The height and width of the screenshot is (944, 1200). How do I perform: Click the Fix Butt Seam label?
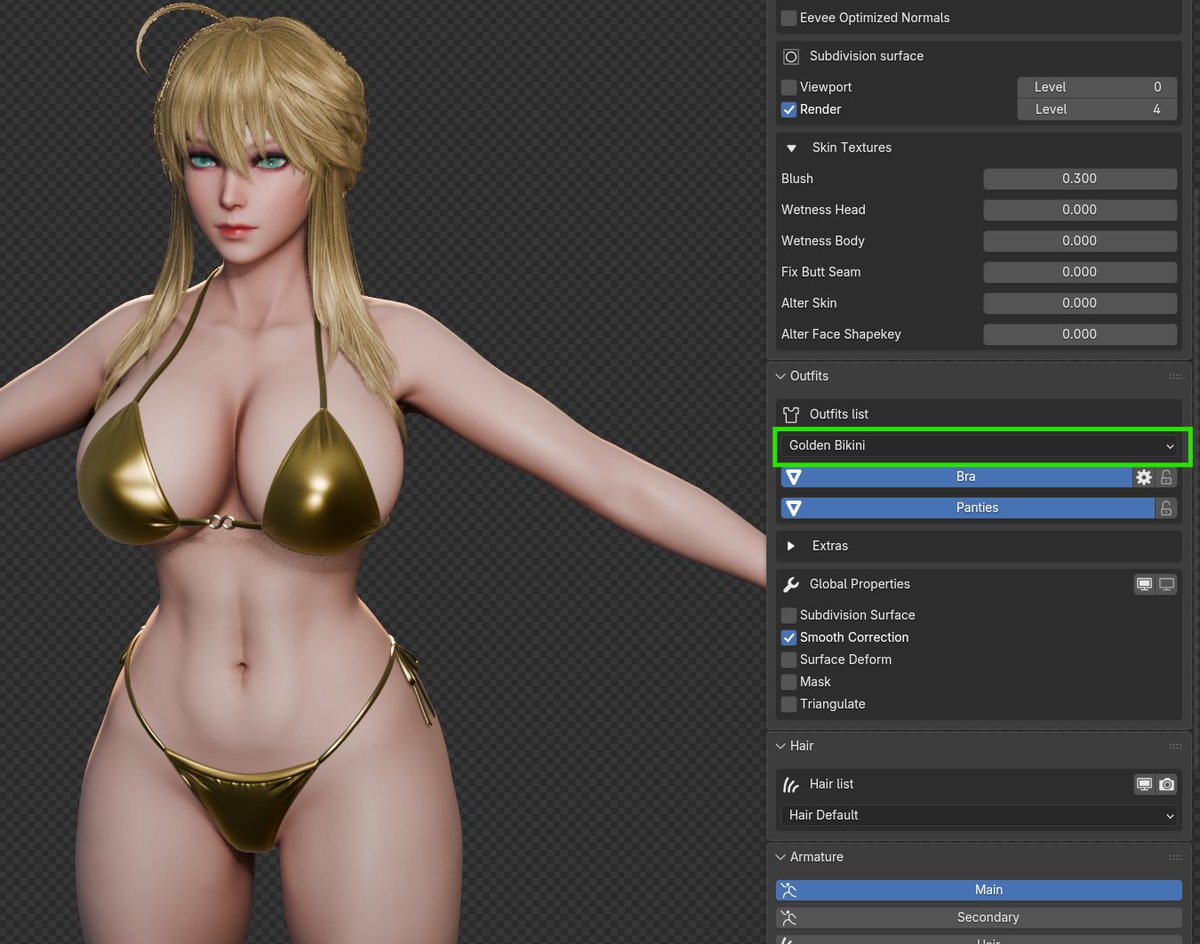[x=821, y=272]
